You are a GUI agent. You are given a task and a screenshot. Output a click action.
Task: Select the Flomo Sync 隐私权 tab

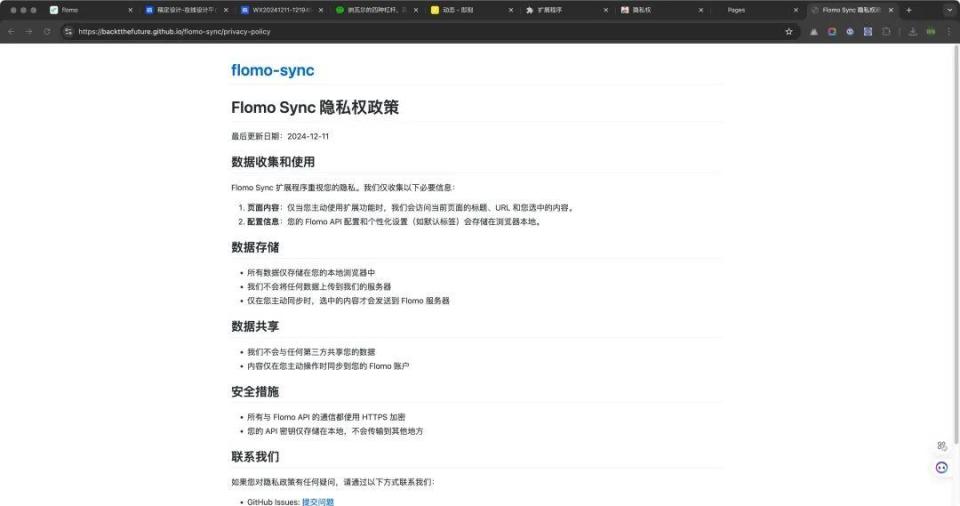click(x=852, y=10)
